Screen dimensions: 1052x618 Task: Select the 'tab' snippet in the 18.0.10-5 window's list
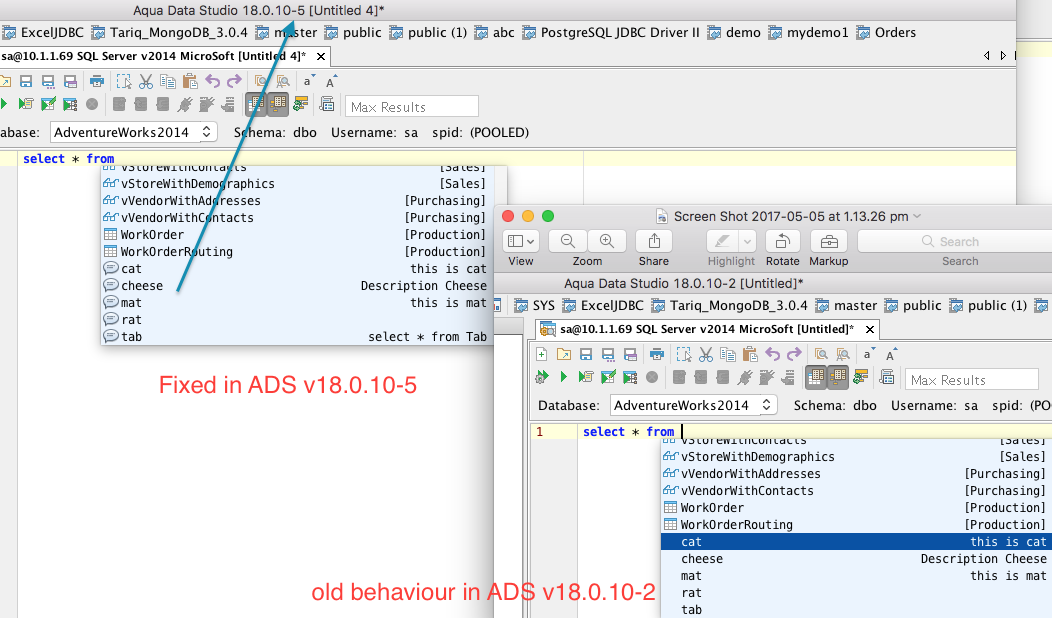[295, 337]
